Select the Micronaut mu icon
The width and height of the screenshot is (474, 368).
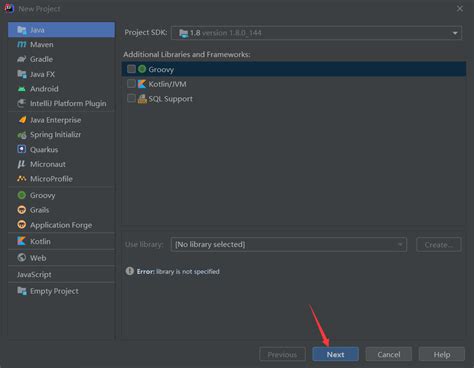point(22,164)
